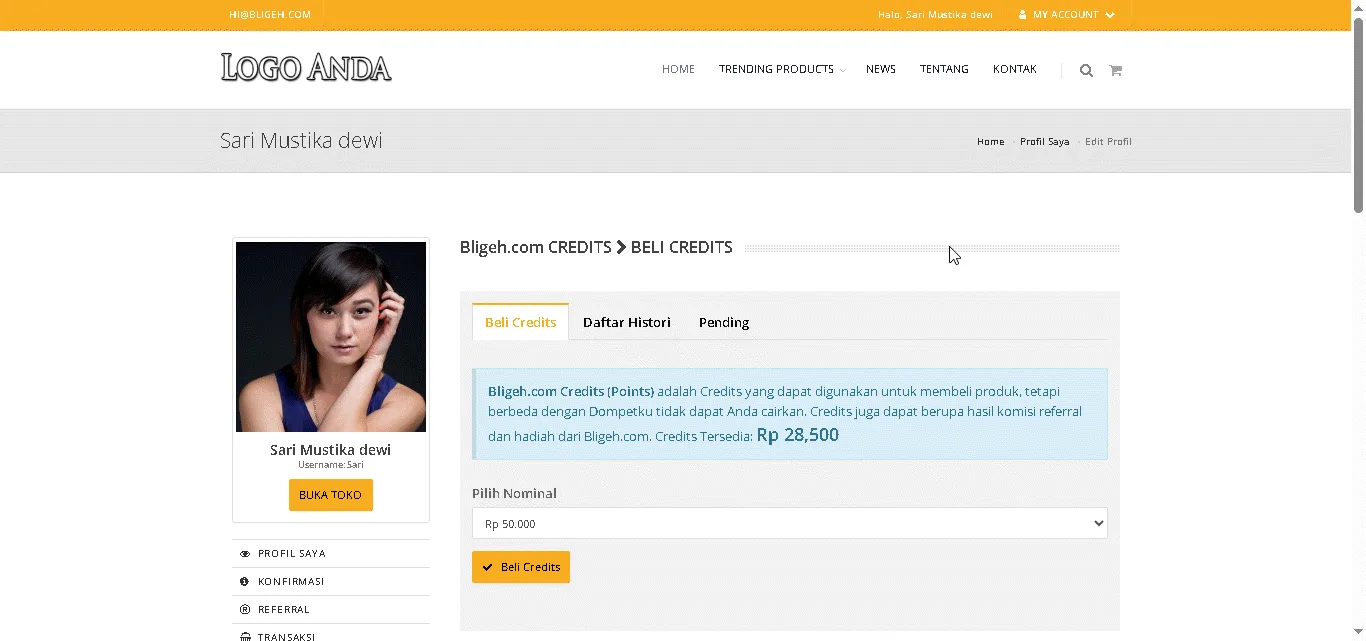Click the Buka Toko button
This screenshot has width=1366, height=641.
[x=330, y=495]
